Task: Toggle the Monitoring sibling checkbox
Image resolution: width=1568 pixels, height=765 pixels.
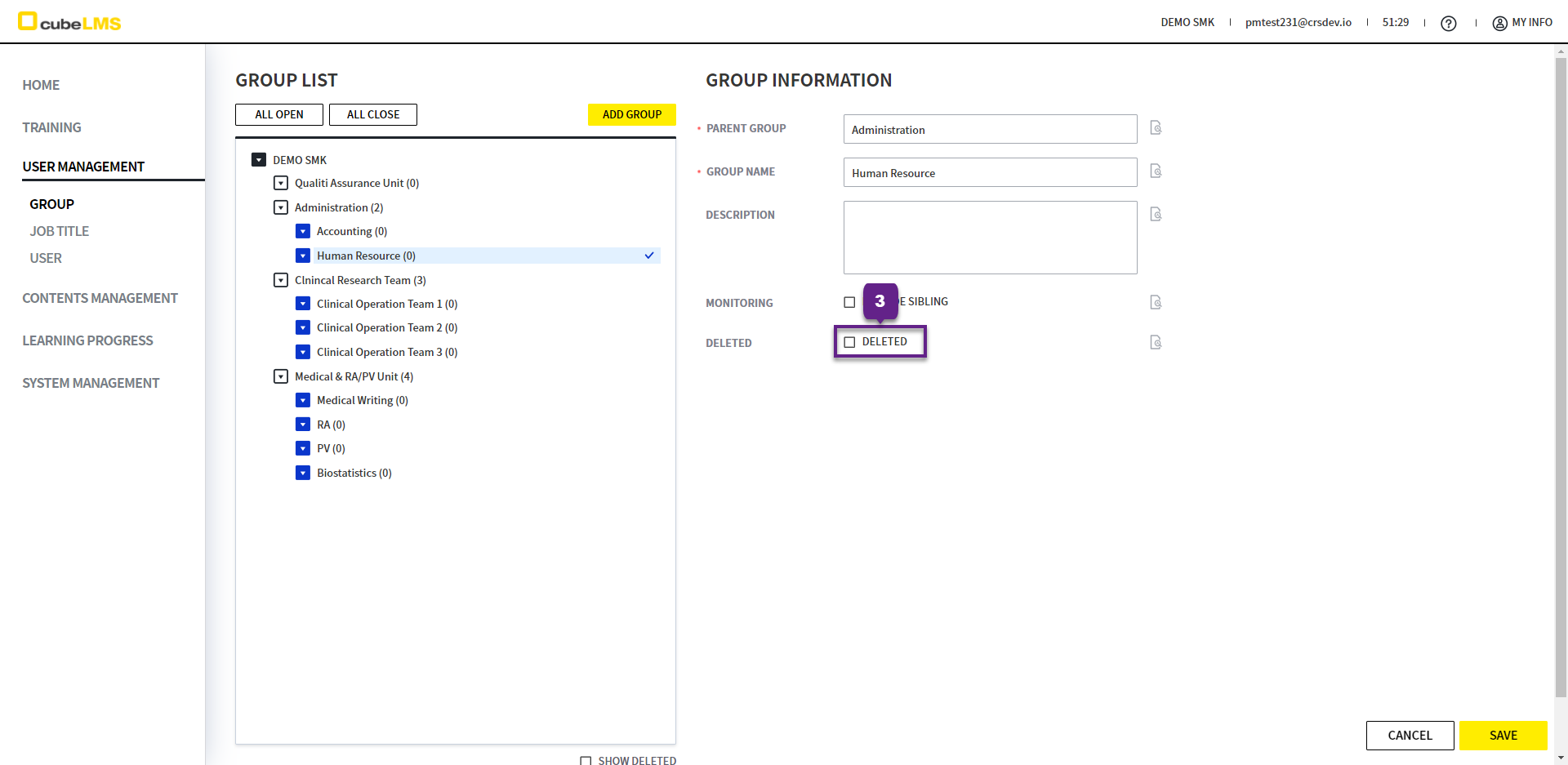Action: click(x=849, y=302)
